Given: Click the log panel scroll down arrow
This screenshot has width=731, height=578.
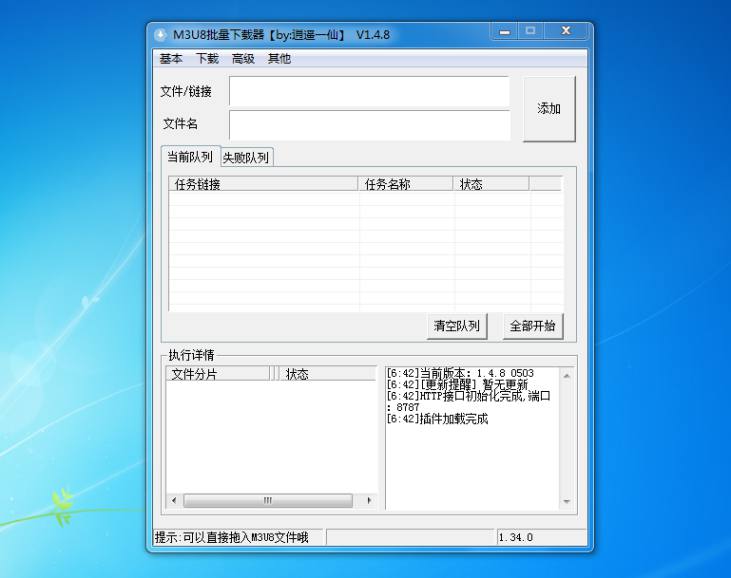Looking at the screenshot, I should pos(567,502).
